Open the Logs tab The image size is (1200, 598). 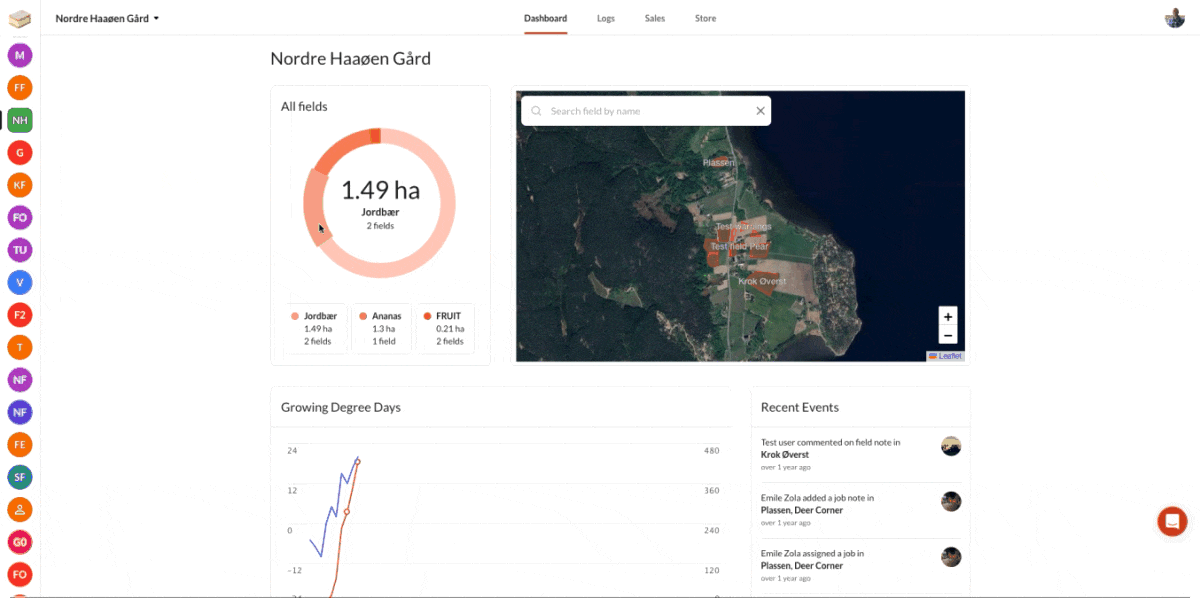point(606,18)
